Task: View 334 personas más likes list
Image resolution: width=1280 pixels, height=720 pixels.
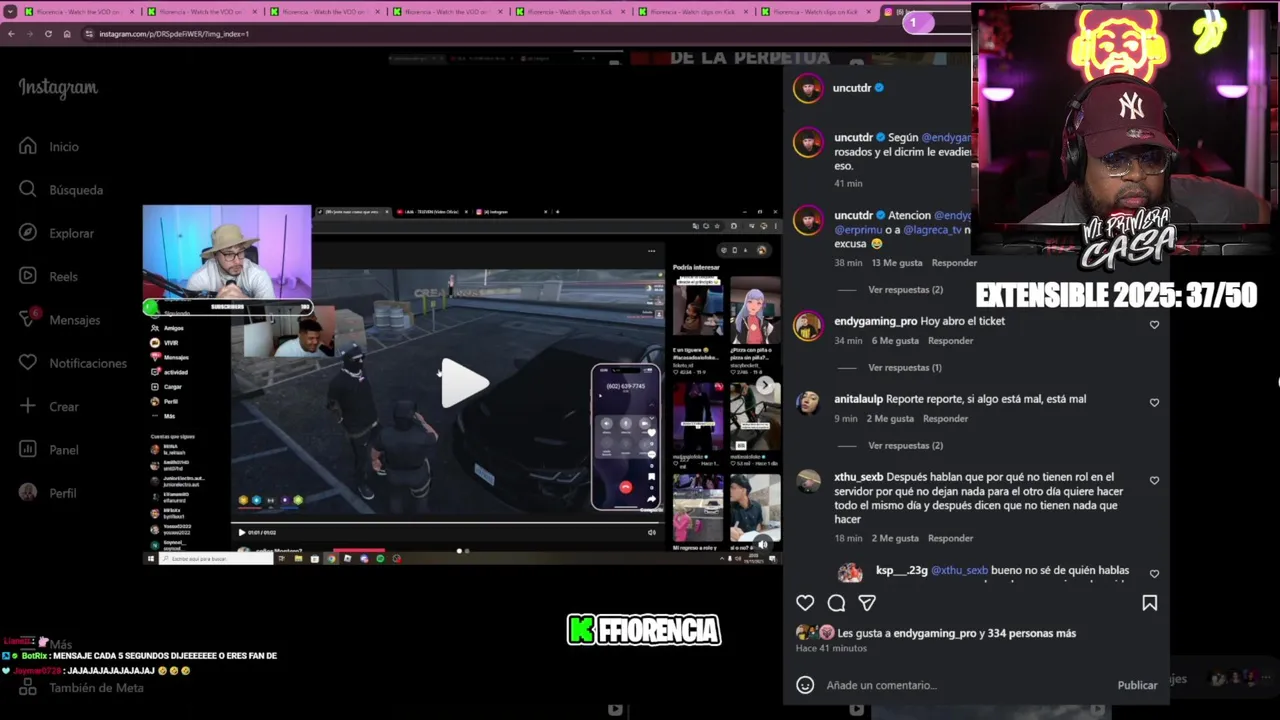Action: point(1032,634)
